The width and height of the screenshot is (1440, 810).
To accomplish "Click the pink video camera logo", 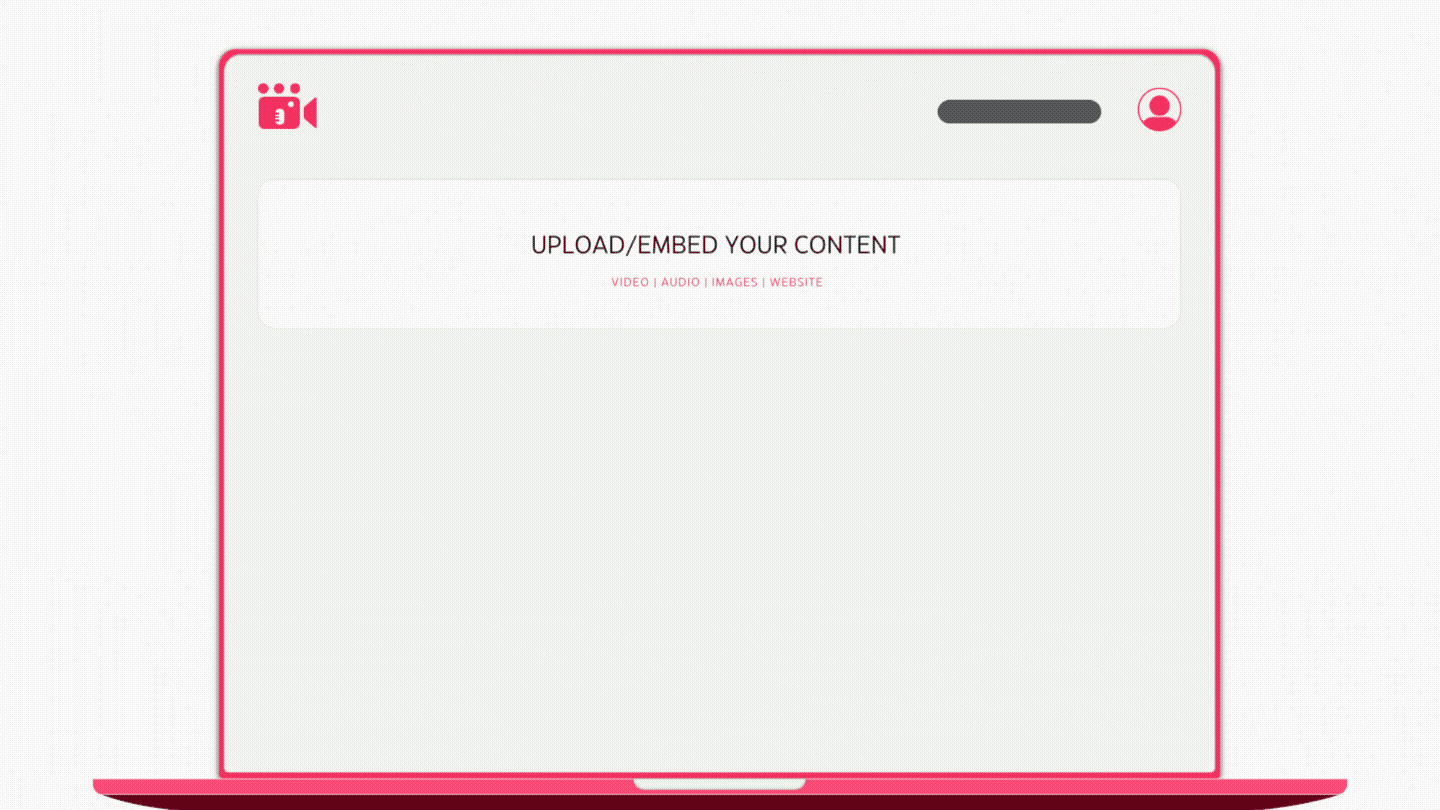I will pyautogui.click(x=287, y=106).
